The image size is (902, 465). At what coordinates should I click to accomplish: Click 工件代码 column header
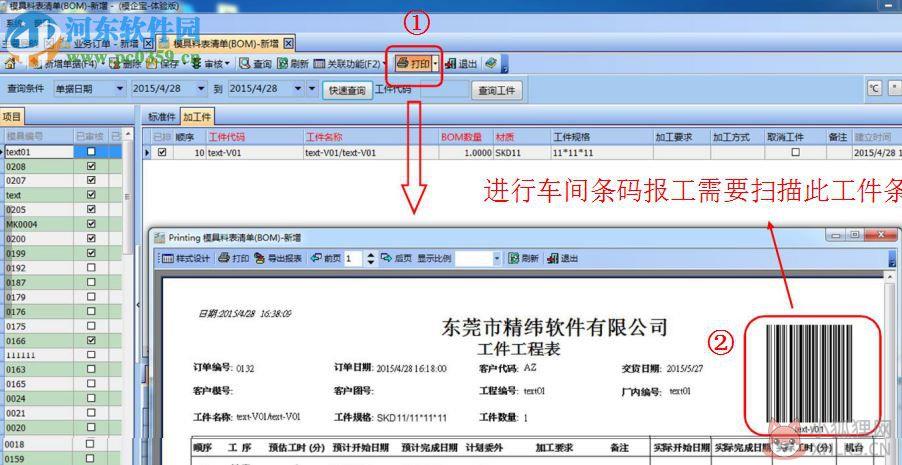coord(254,138)
